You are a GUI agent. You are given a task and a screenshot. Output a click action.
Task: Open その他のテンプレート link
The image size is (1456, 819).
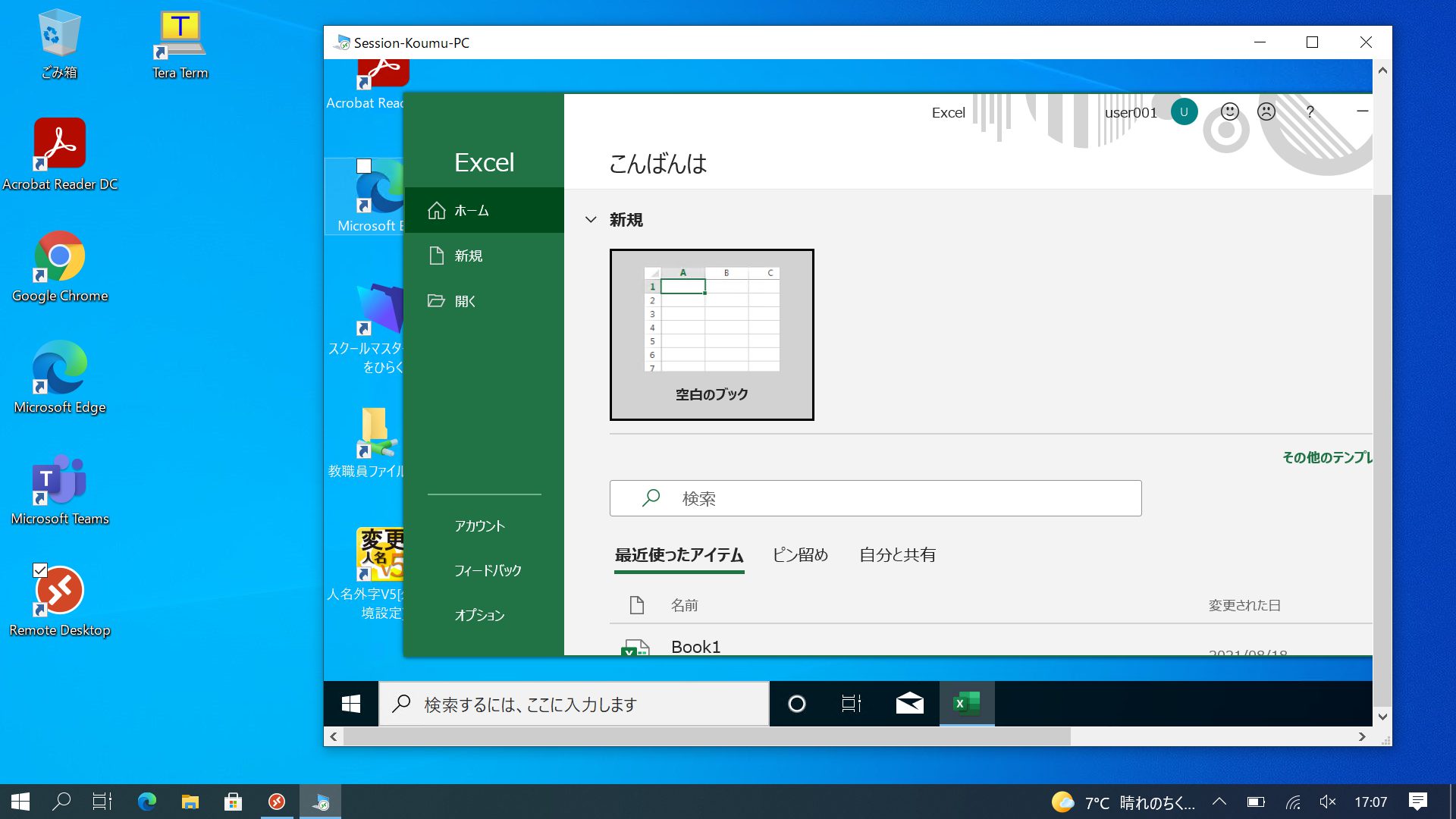click(x=1327, y=457)
